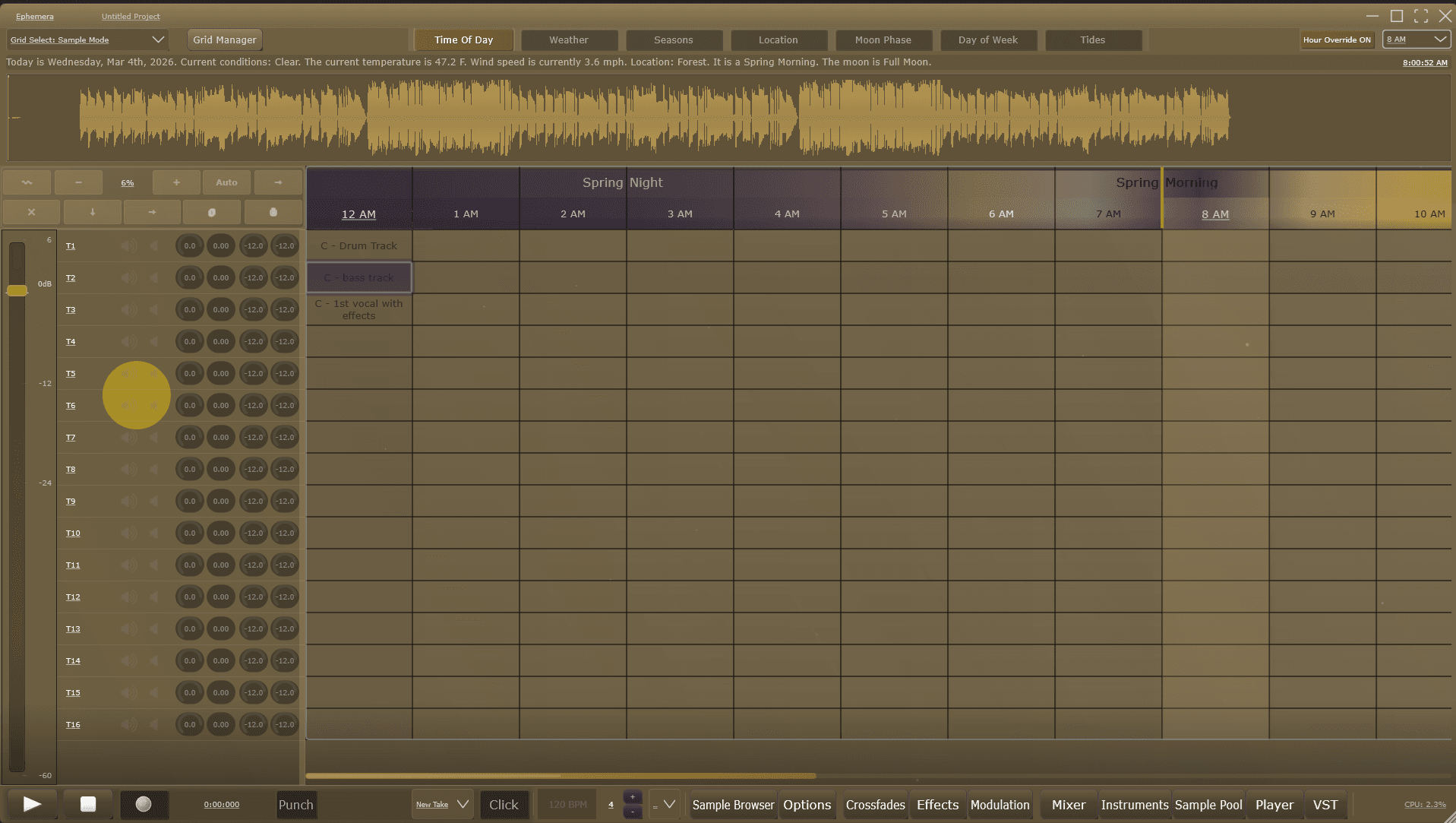The image size is (1456, 823).
Task: Click the waveform icon button above tracks
Action: tap(27, 182)
